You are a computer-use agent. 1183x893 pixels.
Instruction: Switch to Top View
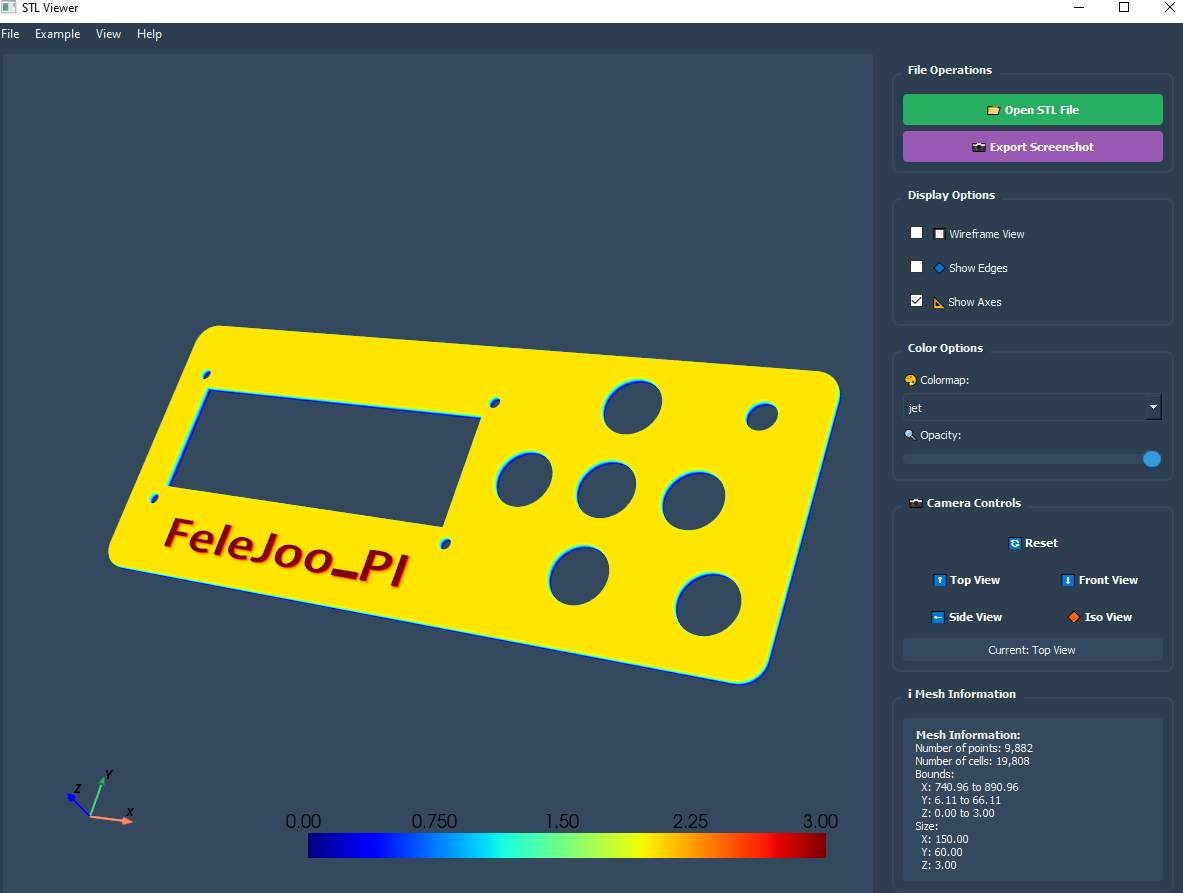point(966,580)
